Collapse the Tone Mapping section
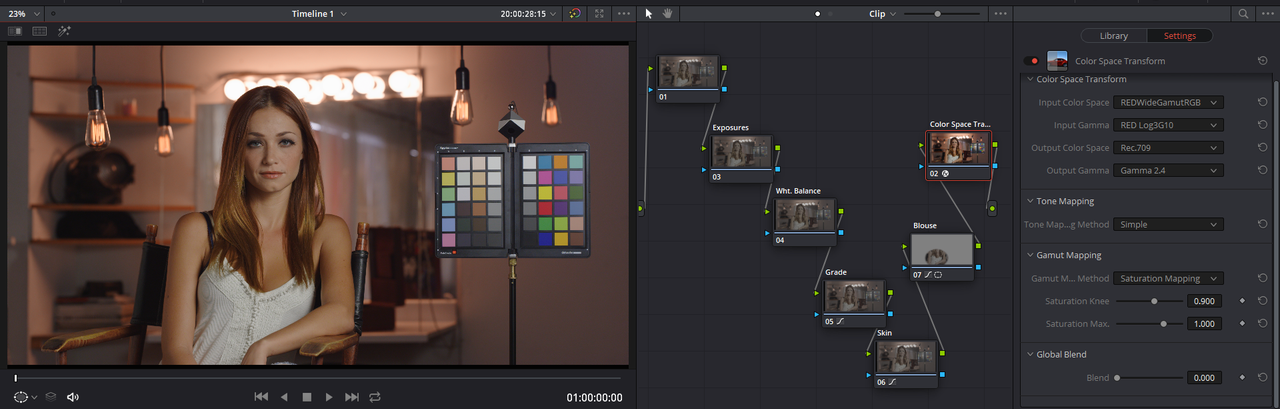Viewport: 1280px width, 409px height. pyautogui.click(x=1029, y=201)
